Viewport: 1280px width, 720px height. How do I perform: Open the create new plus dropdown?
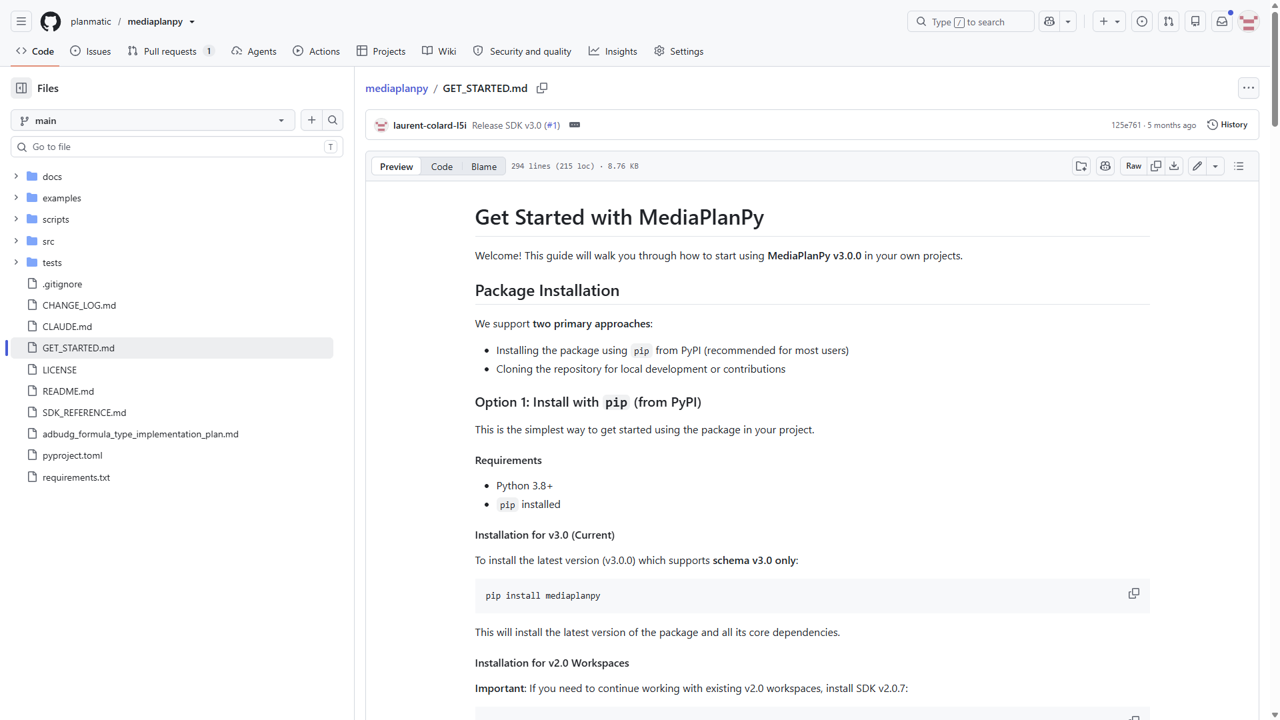(1109, 21)
